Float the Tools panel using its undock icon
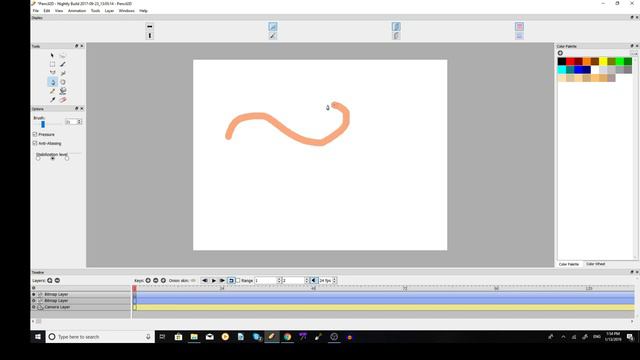 76,46
